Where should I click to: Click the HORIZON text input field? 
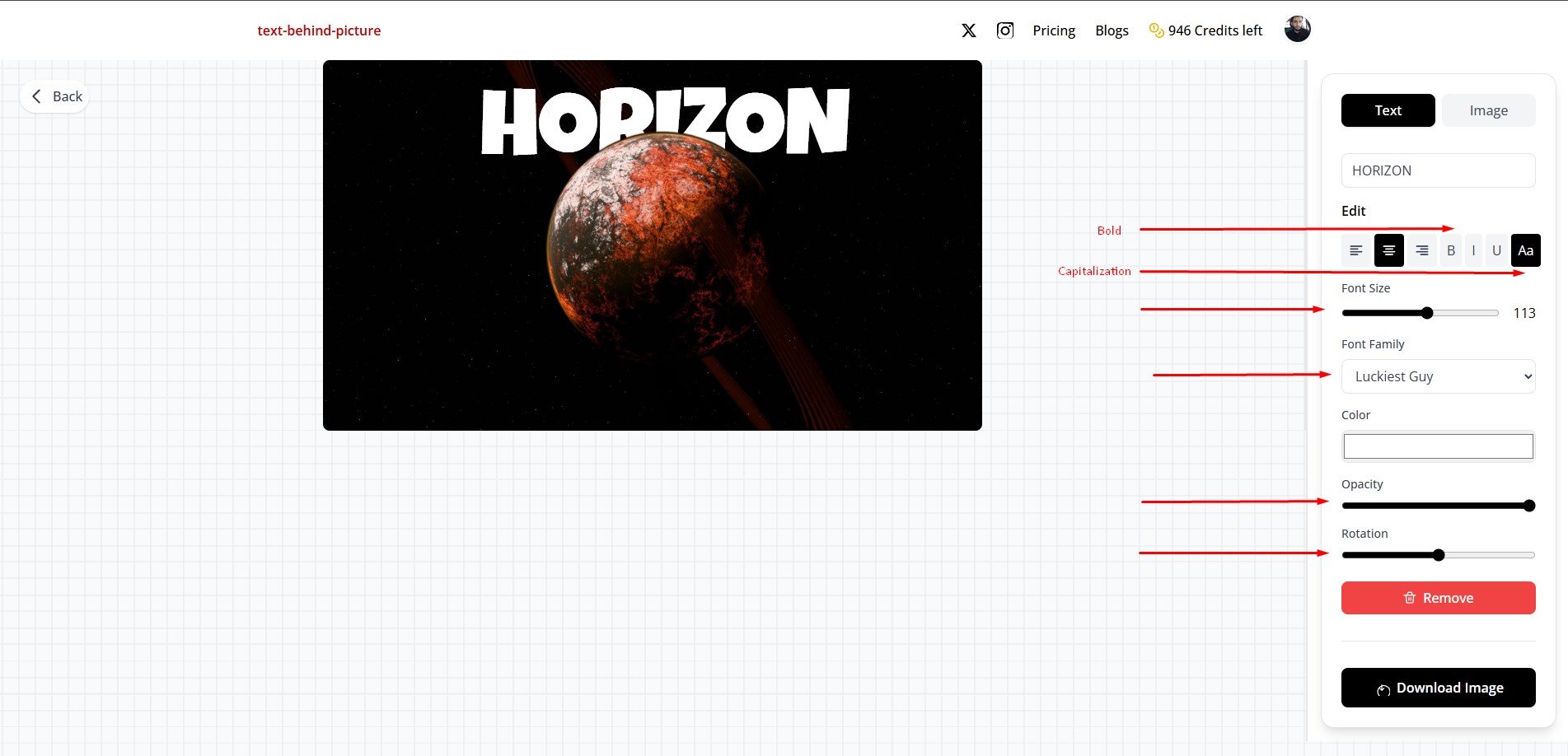tap(1438, 170)
